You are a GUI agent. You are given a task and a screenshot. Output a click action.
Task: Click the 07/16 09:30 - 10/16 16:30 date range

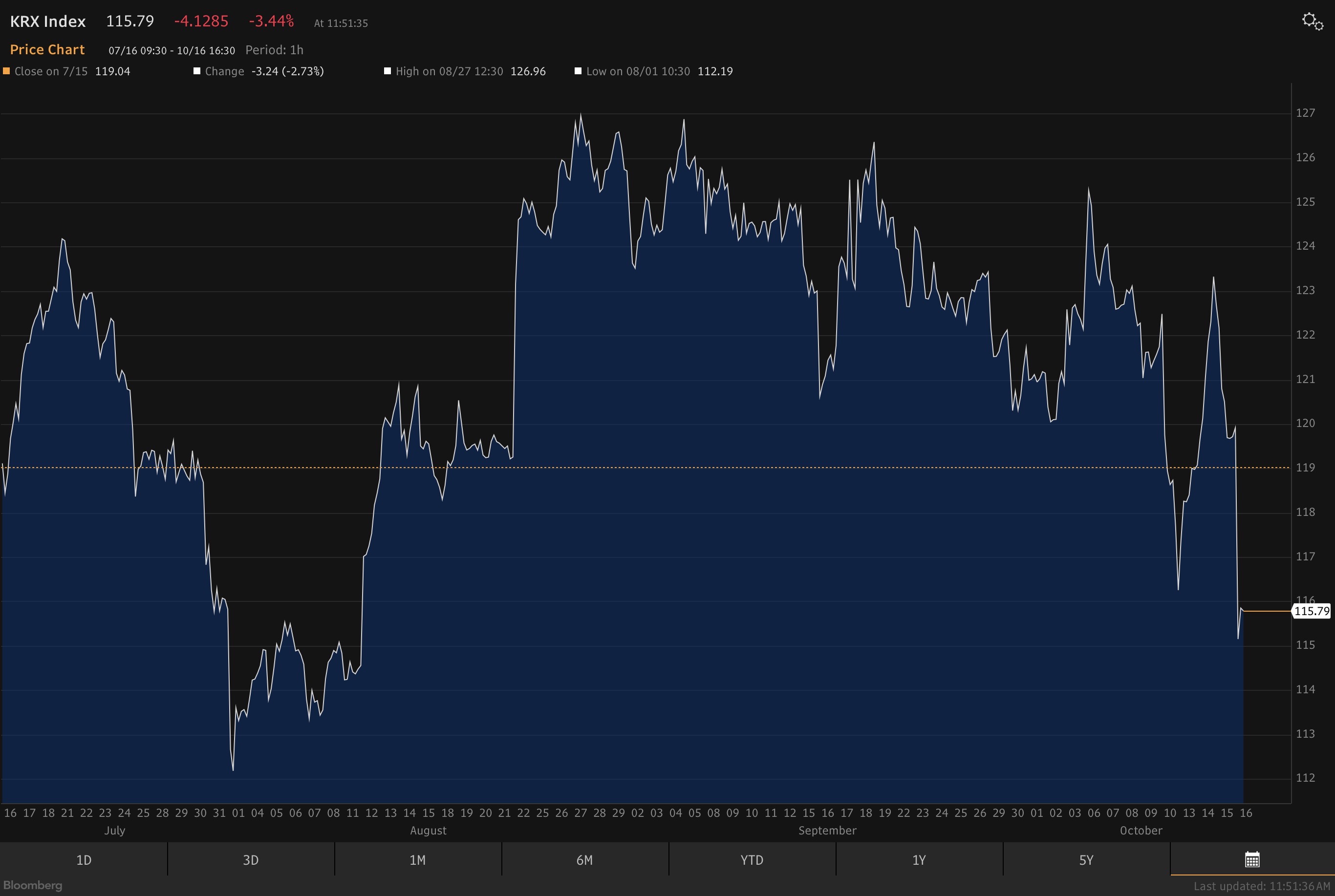tap(172, 50)
